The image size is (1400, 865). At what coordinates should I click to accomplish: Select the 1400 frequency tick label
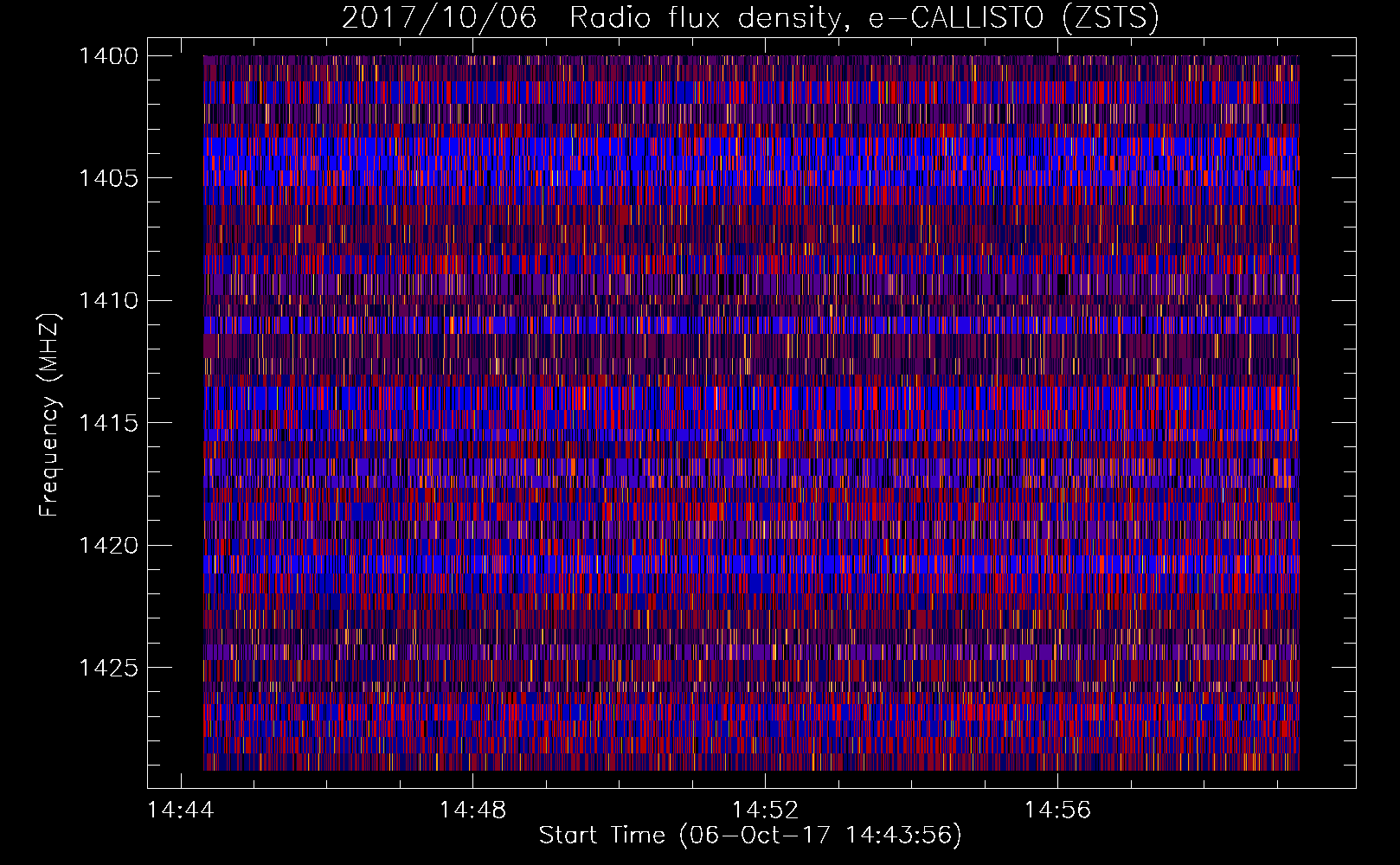click(108, 55)
